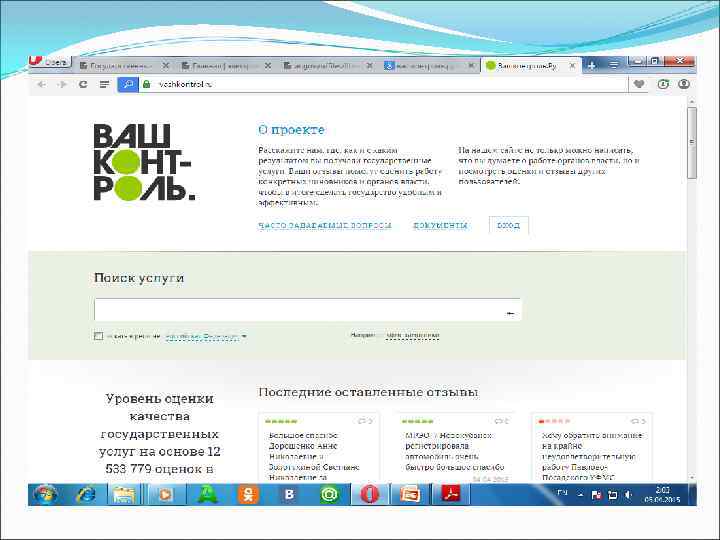The width and height of the screenshot is (720, 540).
Task: Open the Mail.ru @ icon in taskbar
Action: (x=329, y=495)
